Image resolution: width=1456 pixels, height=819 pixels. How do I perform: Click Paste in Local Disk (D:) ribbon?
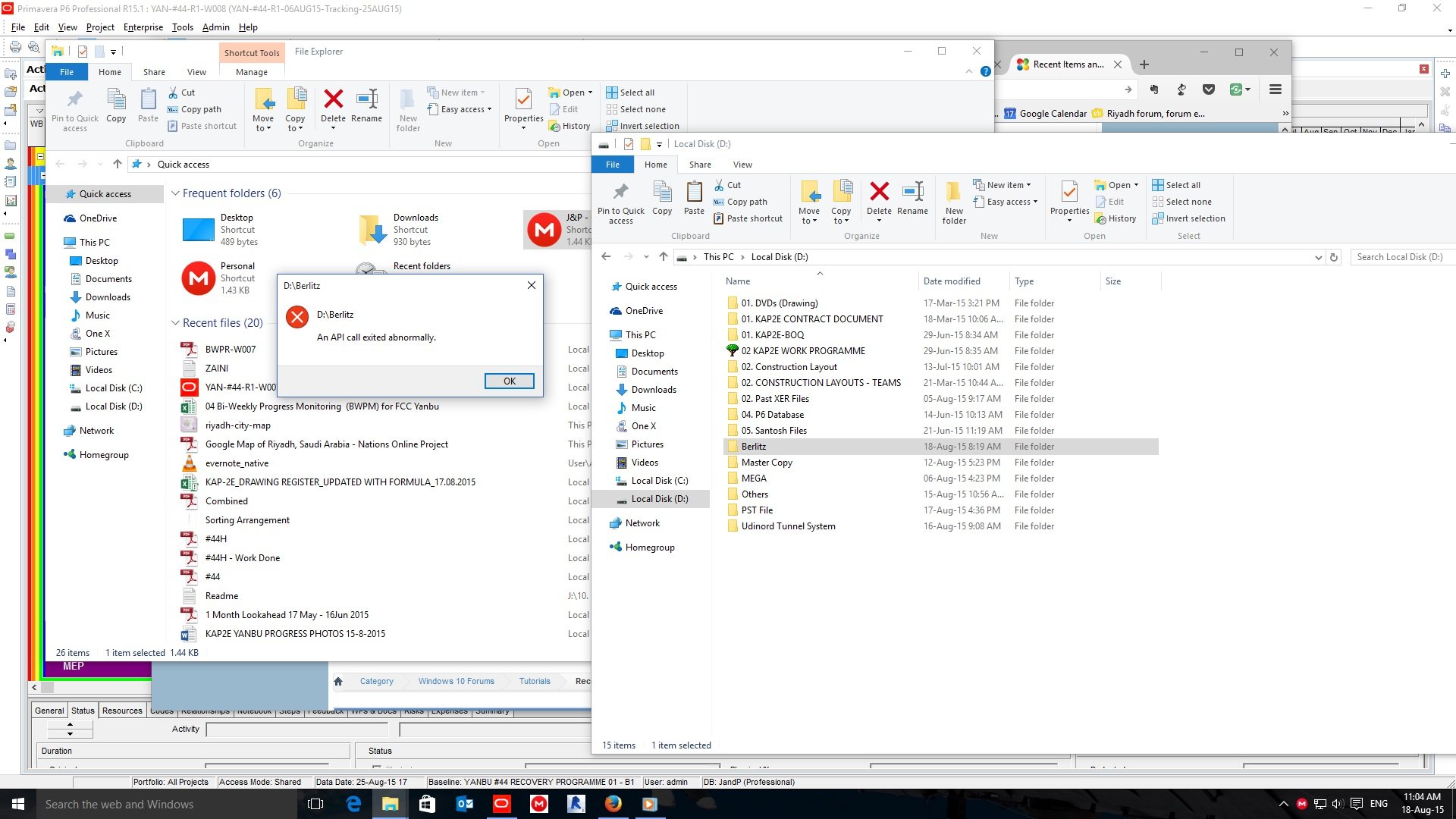pos(694,199)
